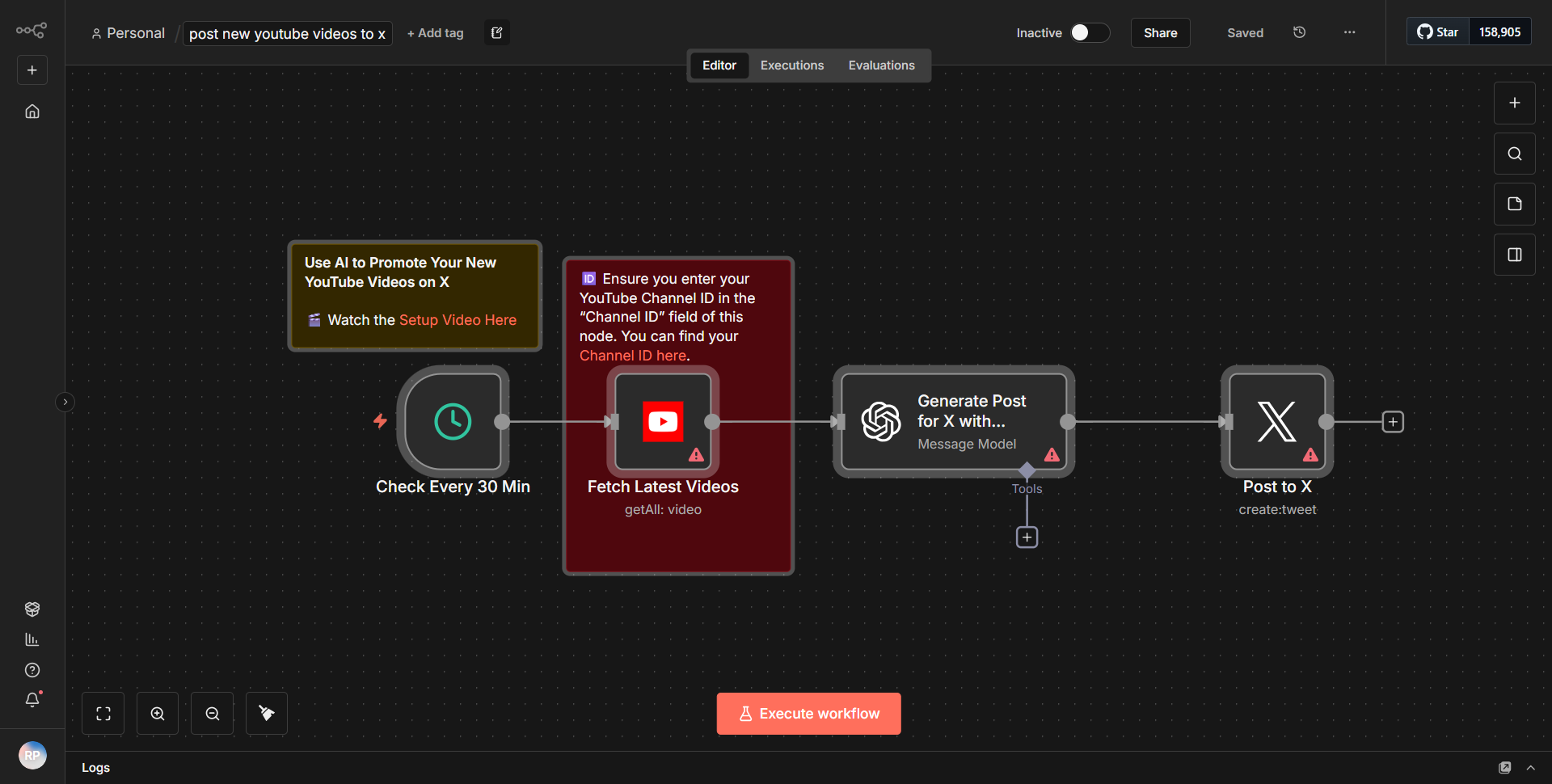
Task: Select the Fetch Latest Videos YouTube node
Action: [663, 421]
